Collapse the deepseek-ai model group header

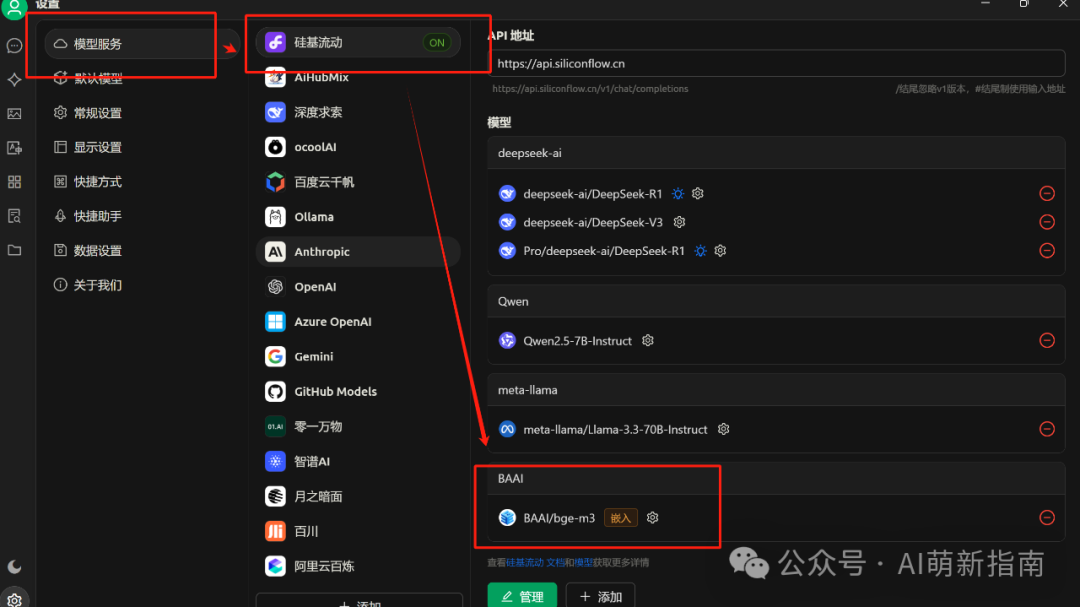pos(776,153)
